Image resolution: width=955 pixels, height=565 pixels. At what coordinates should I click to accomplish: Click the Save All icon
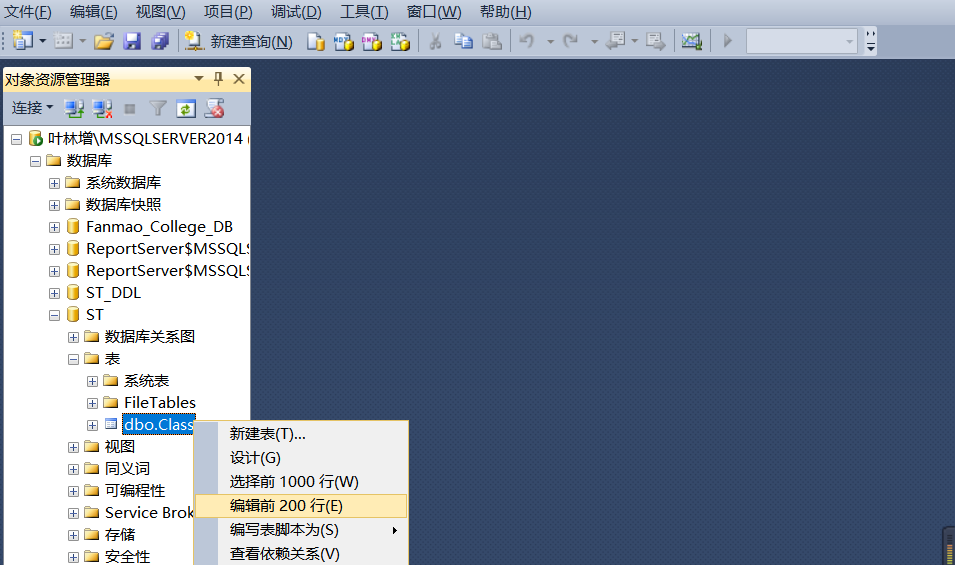[x=160, y=41]
